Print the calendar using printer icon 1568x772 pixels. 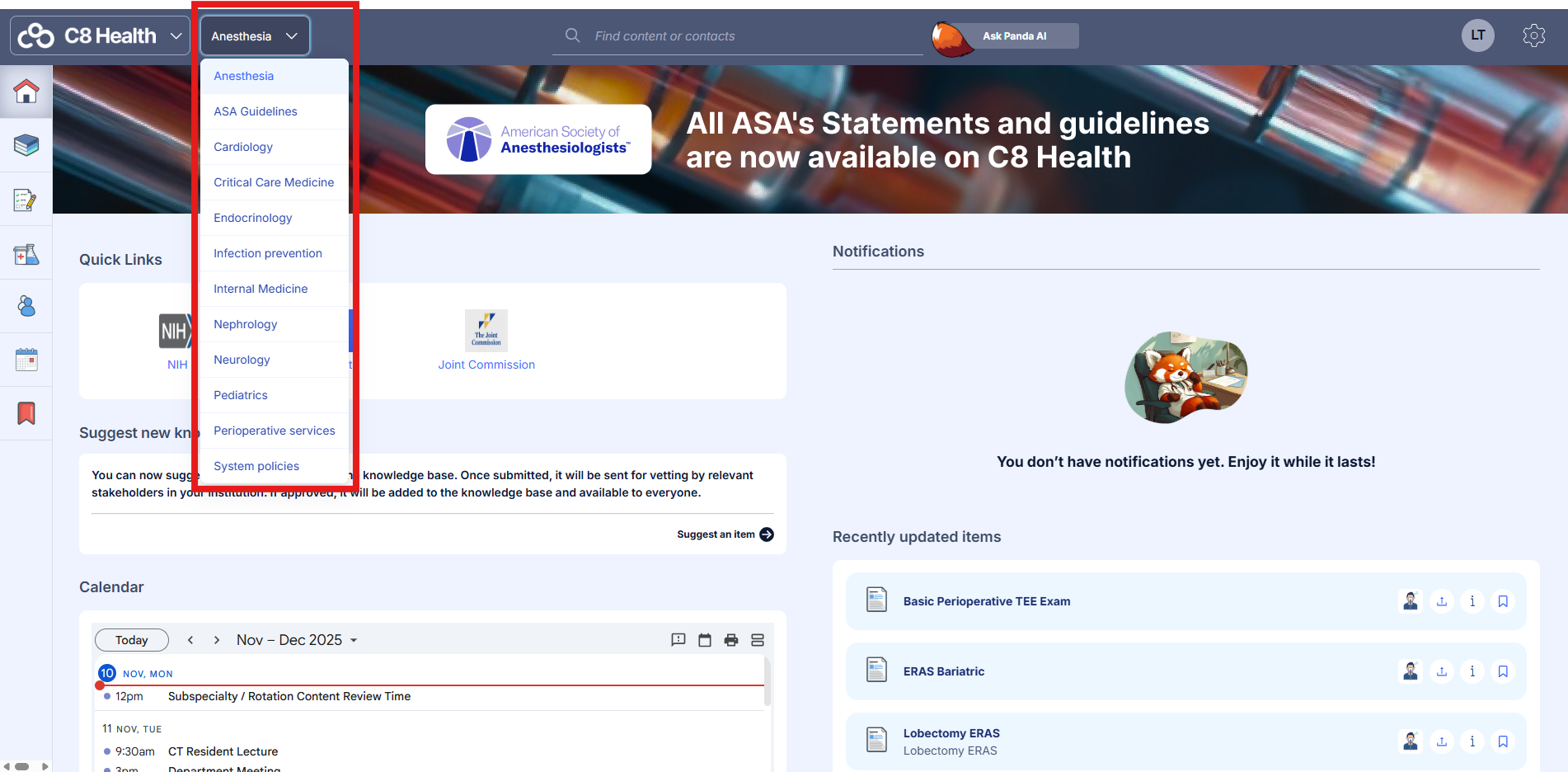pyautogui.click(x=730, y=640)
